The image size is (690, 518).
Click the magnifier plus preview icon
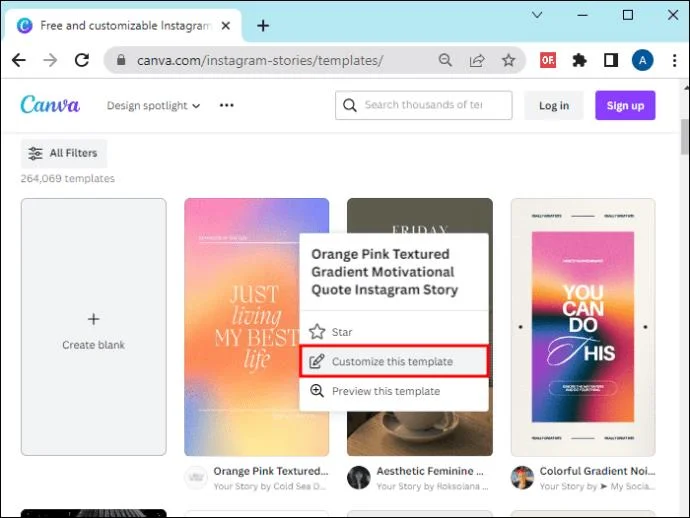pos(317,391)
